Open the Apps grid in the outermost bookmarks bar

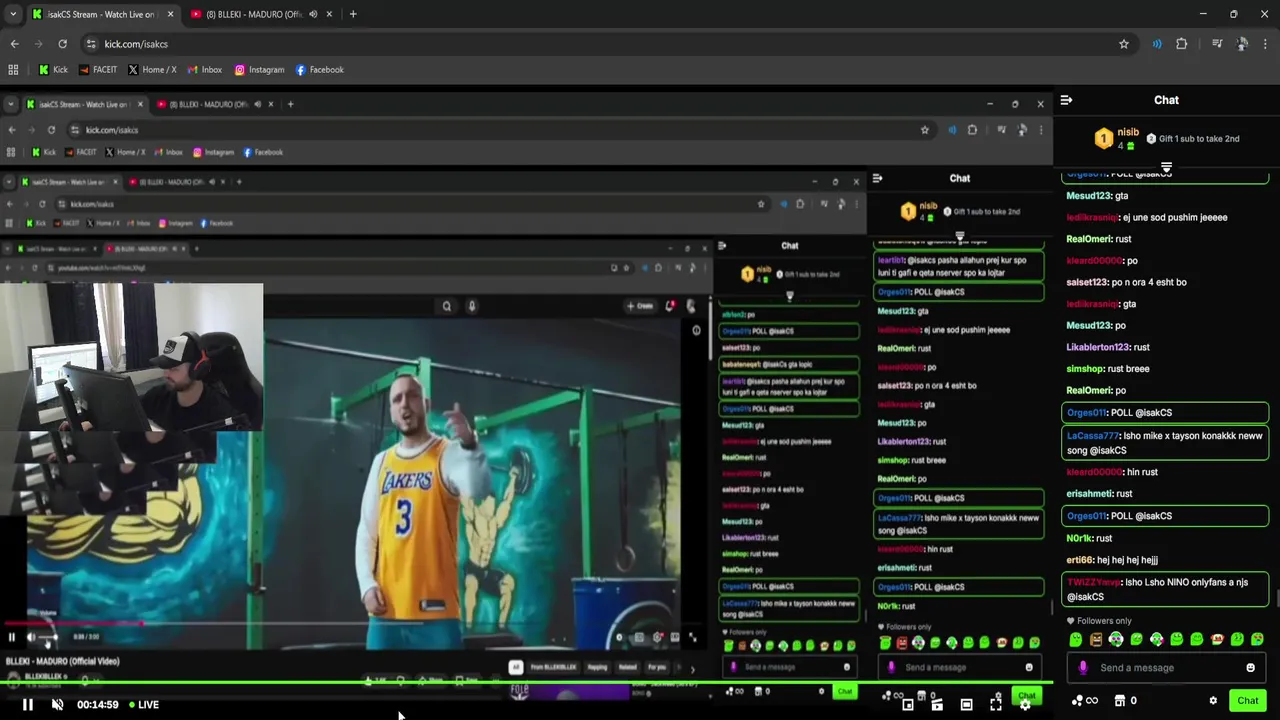click(x=13, y=70)
